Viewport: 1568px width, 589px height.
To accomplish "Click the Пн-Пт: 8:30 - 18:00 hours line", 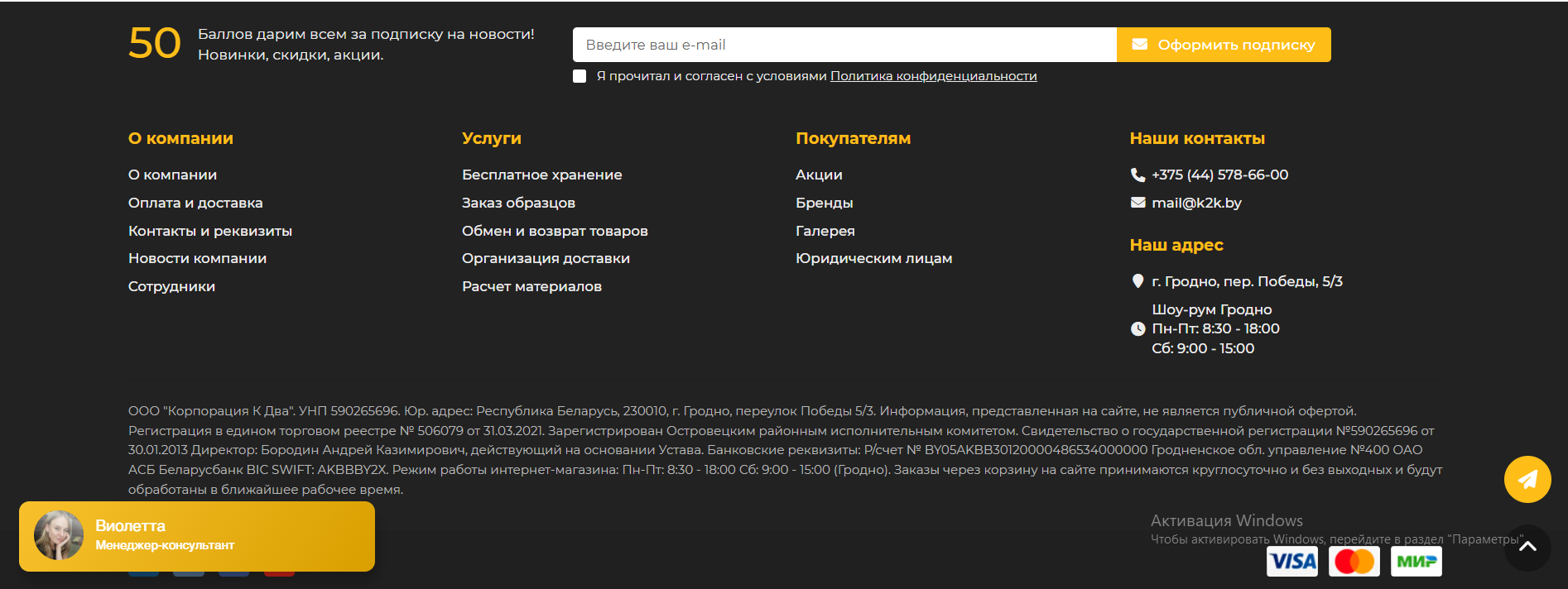I will pyautogui.click(x=1215, y=328).
